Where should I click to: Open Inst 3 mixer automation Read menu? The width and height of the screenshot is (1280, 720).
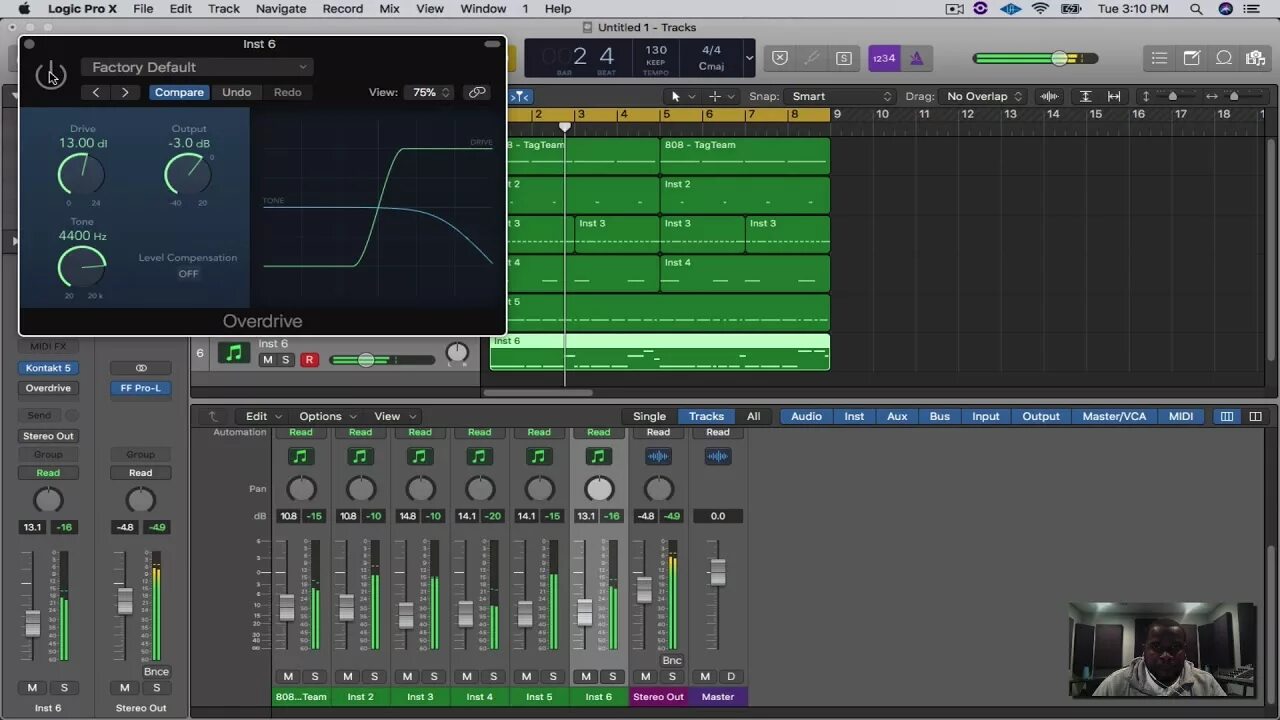tap(420, 432)
